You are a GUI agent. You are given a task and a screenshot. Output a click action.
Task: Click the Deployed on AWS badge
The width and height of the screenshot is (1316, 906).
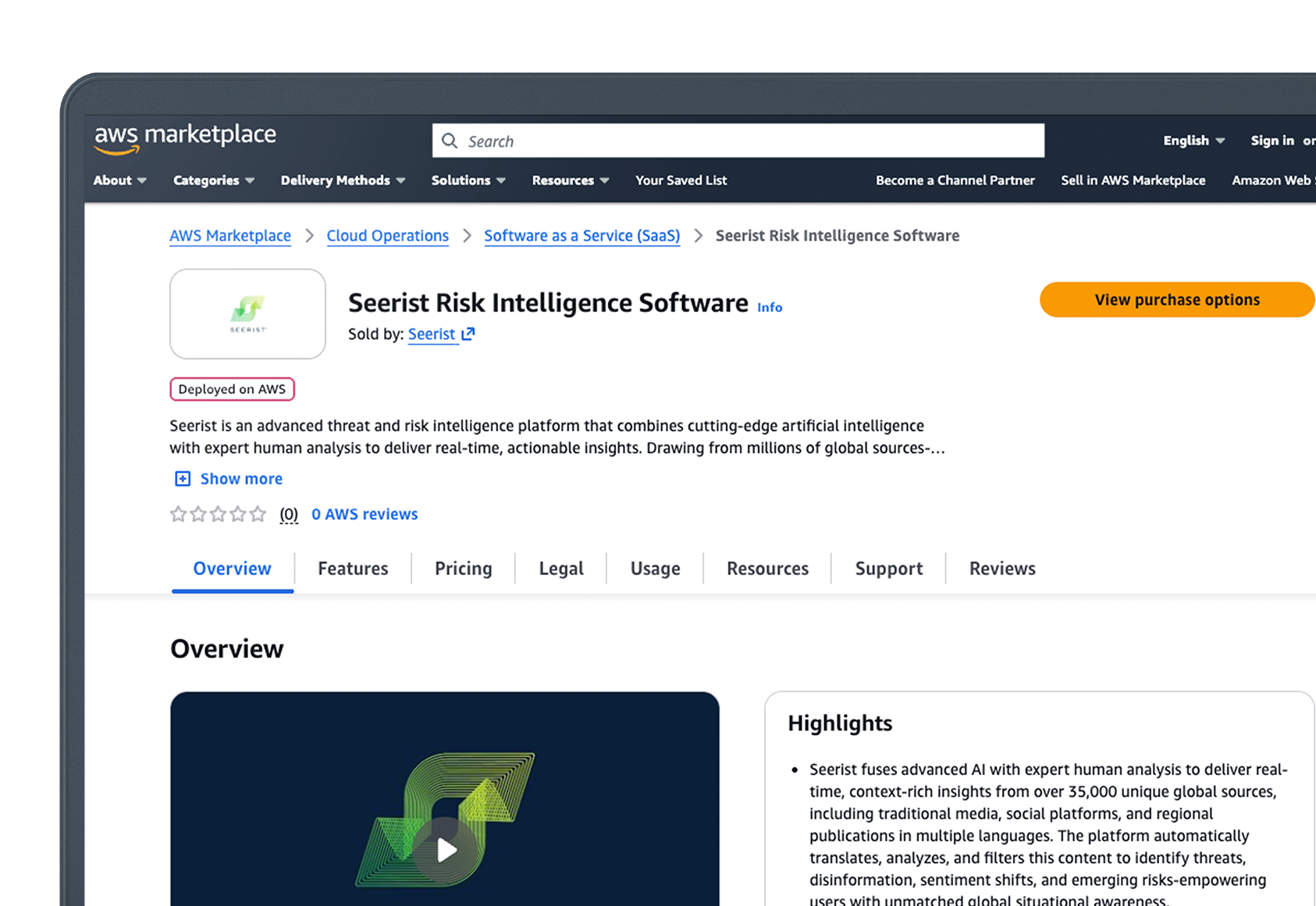(232, 389)
